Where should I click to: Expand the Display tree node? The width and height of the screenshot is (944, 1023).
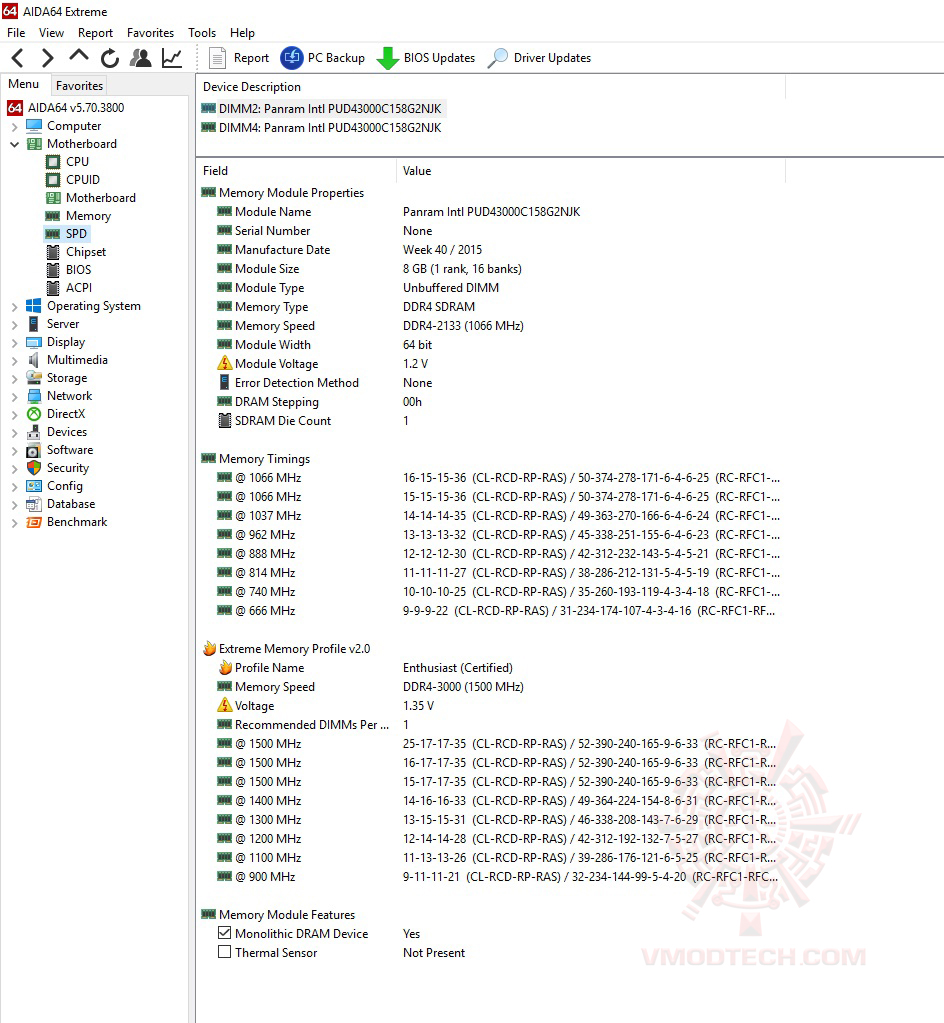(x=14, y=343)
